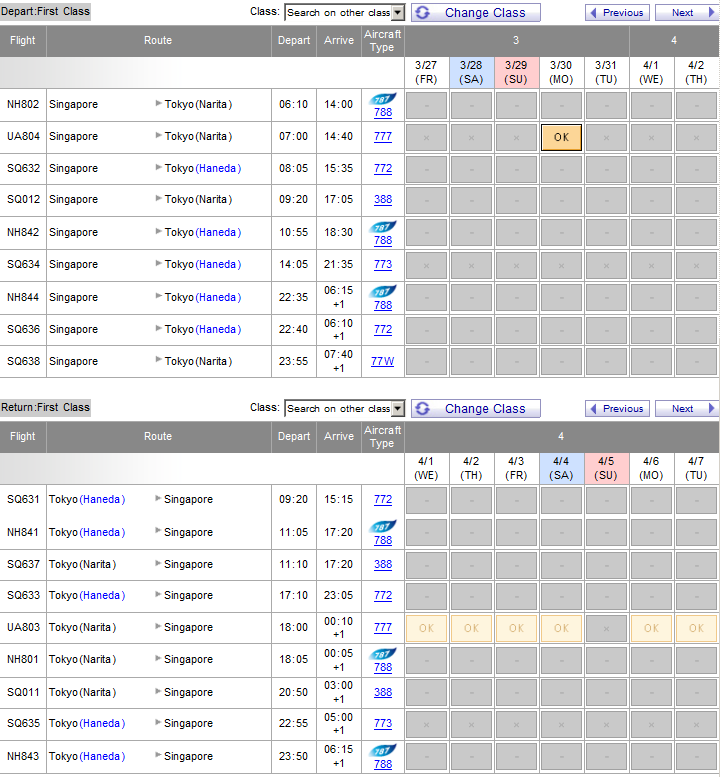720x777 pixels.
Task: Open aircraft type 772 link for SQ633
Action: click(x=383, y=596)
